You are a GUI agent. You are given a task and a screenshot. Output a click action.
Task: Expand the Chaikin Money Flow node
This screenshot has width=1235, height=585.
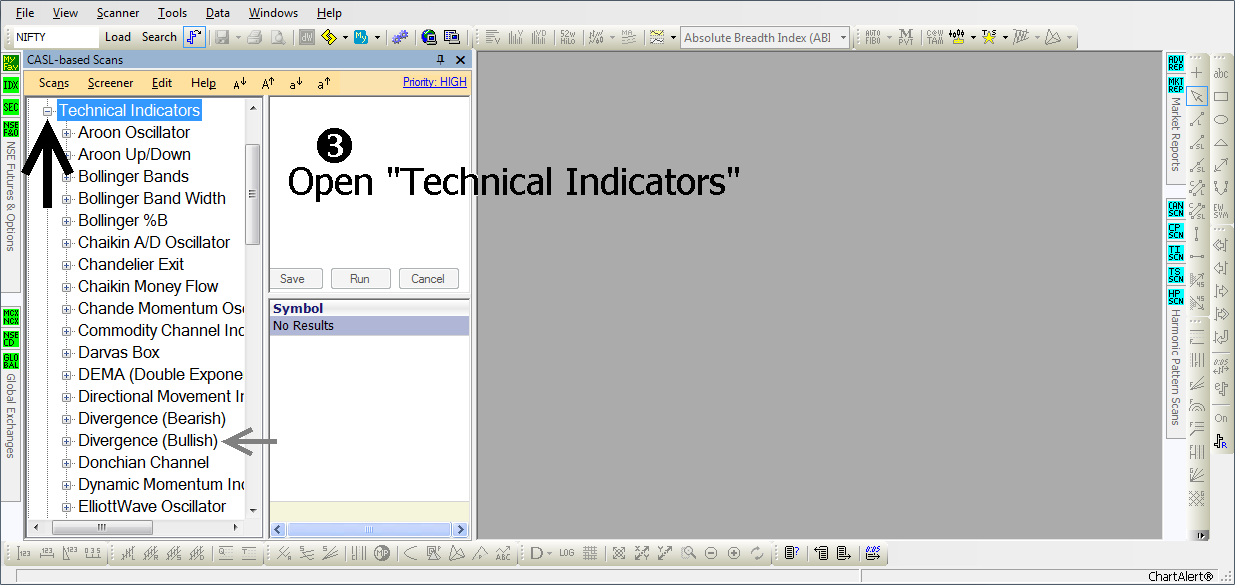tap(67, 287)
